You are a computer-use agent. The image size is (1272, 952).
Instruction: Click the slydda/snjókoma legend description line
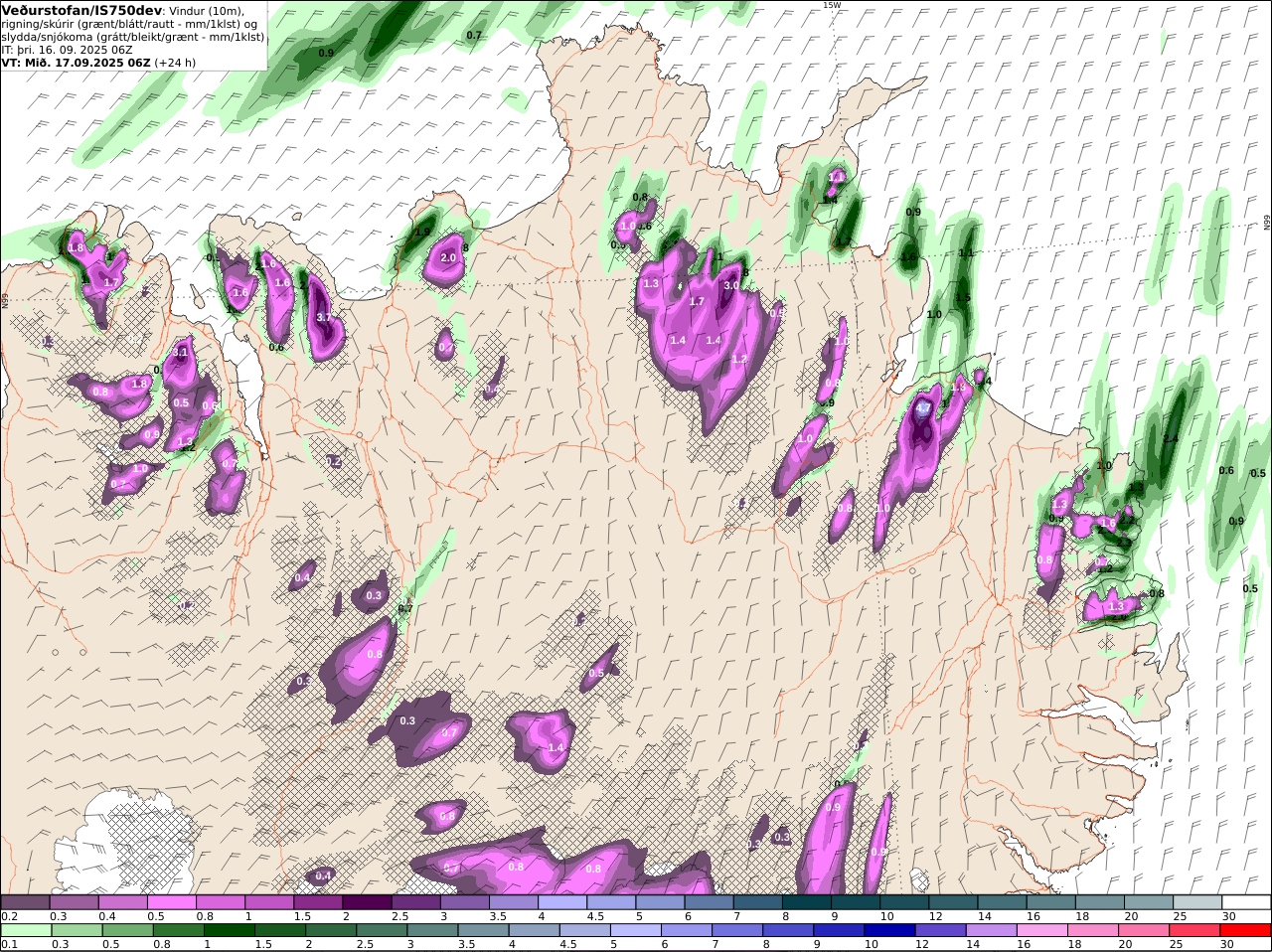click(133, 37)
